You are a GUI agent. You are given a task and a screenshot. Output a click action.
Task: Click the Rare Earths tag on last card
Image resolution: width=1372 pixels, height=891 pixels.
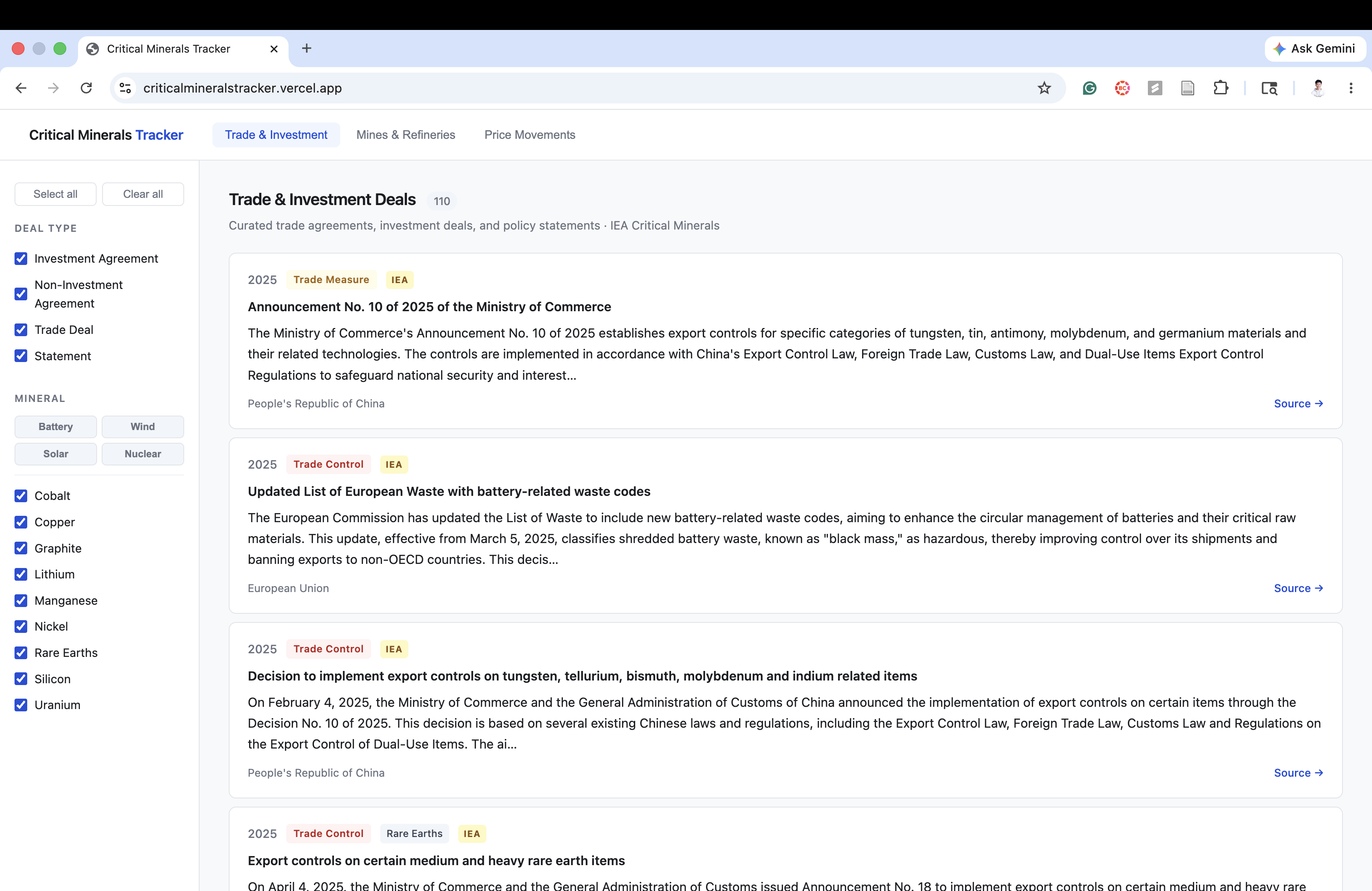pos(415,833)
